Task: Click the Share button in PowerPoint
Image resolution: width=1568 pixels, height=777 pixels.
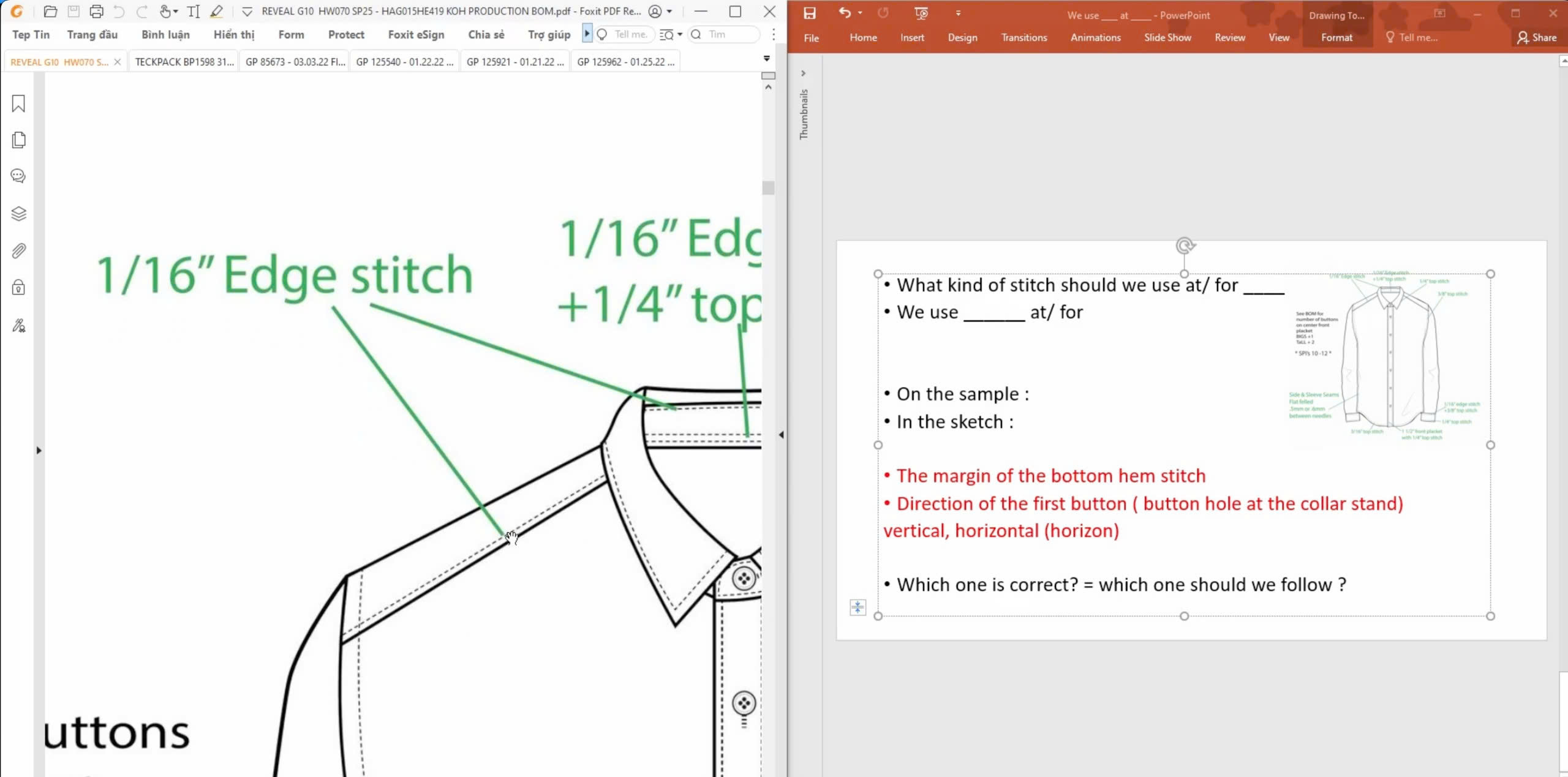Action: [x=1537, y=37]
